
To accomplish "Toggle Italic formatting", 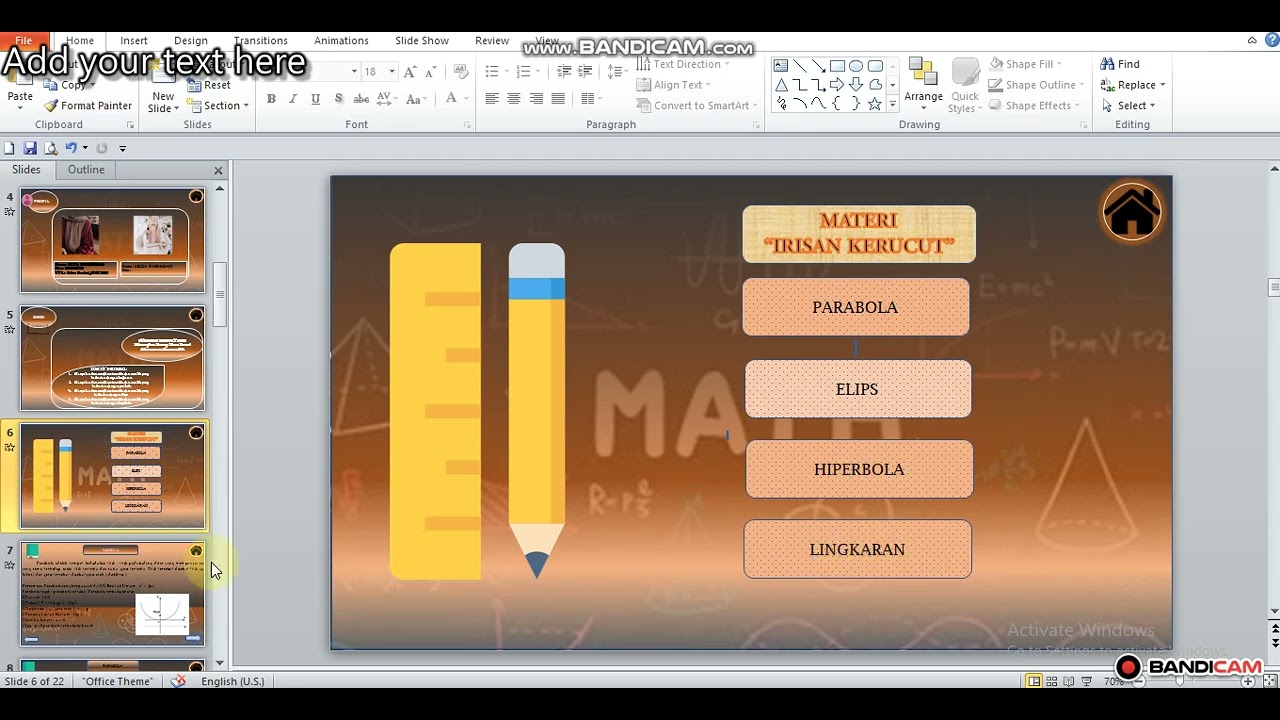I will click(293, 98).
